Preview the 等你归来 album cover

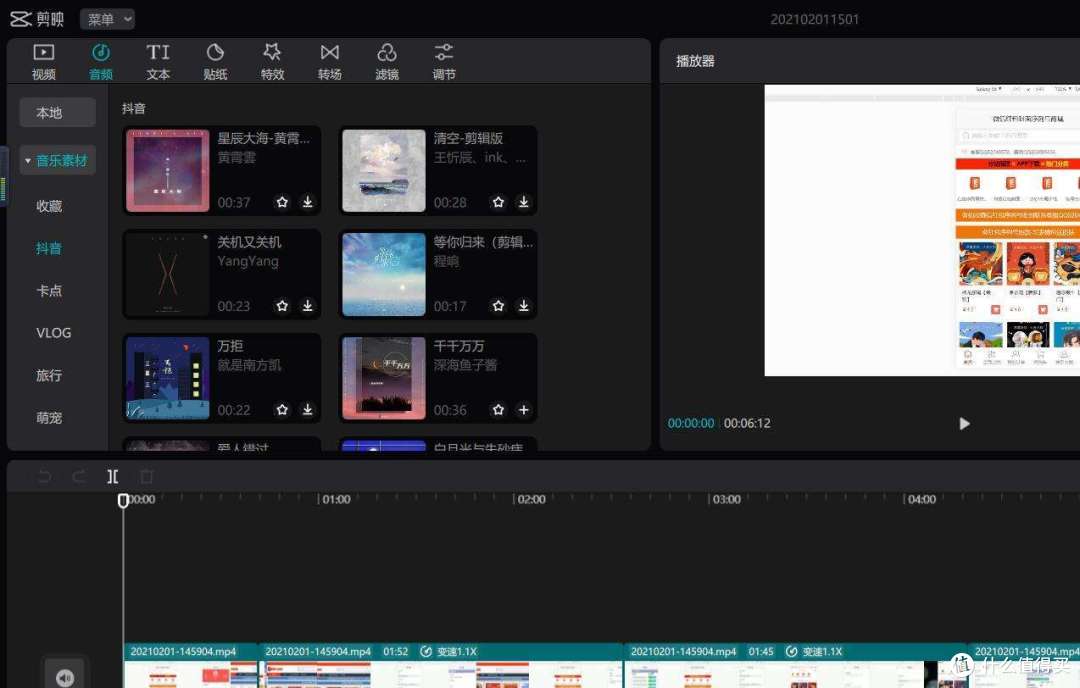tap(384, 274)
